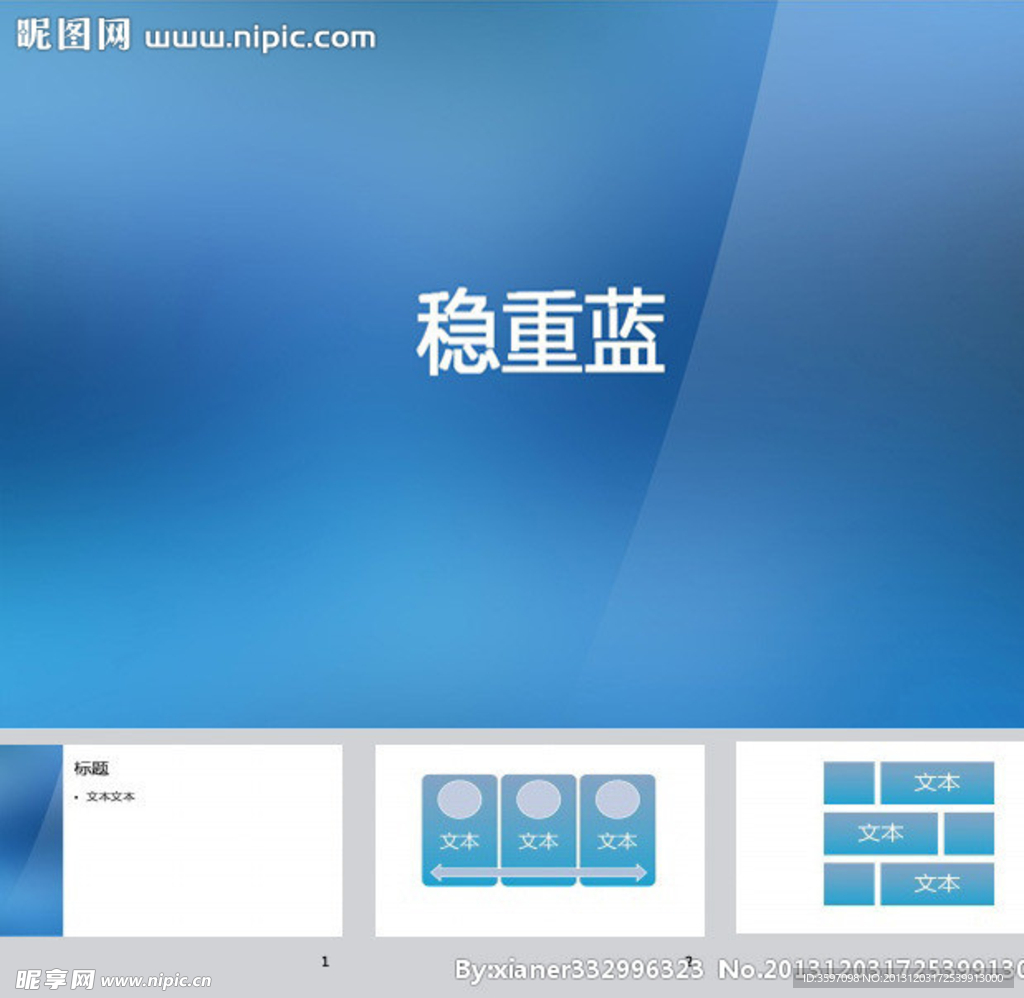
Task: Click the 文本文本 bullet text
Action: click(x=110, y=797)
